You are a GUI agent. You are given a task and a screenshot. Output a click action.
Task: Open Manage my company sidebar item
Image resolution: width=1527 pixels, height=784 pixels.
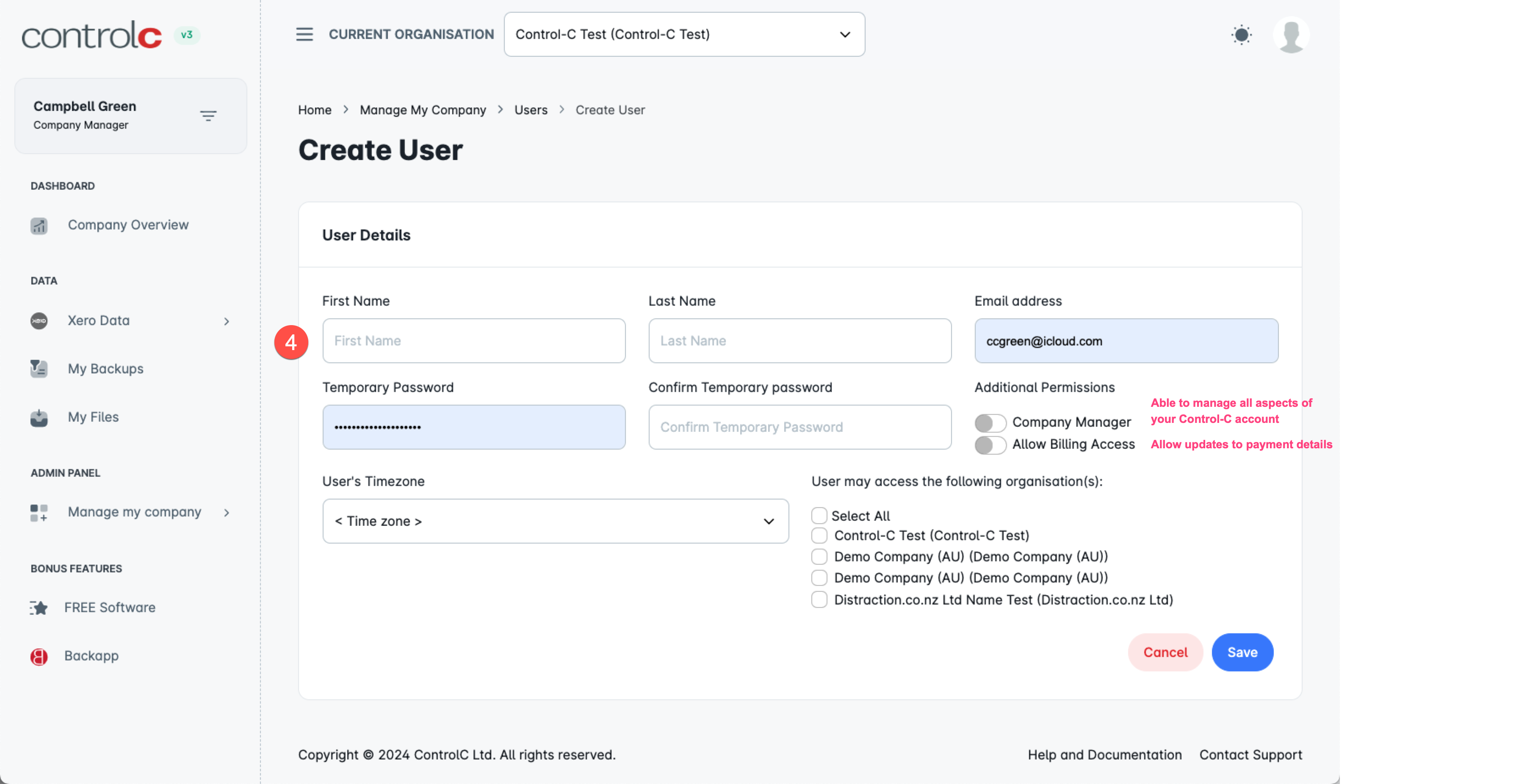coord(135,512)
